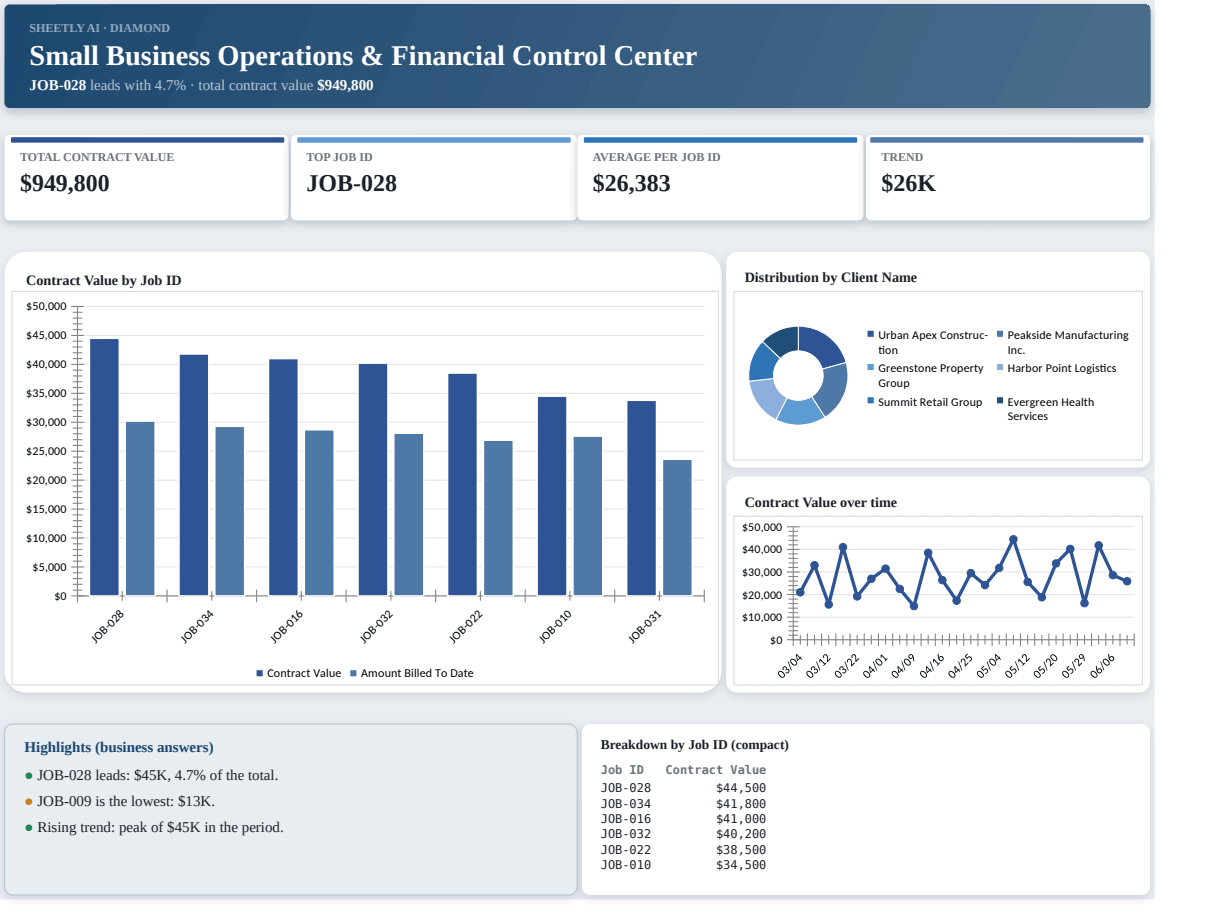1227x922 pixels.
Task: Select the Average Per Job ID card
Action: [719, 178]
